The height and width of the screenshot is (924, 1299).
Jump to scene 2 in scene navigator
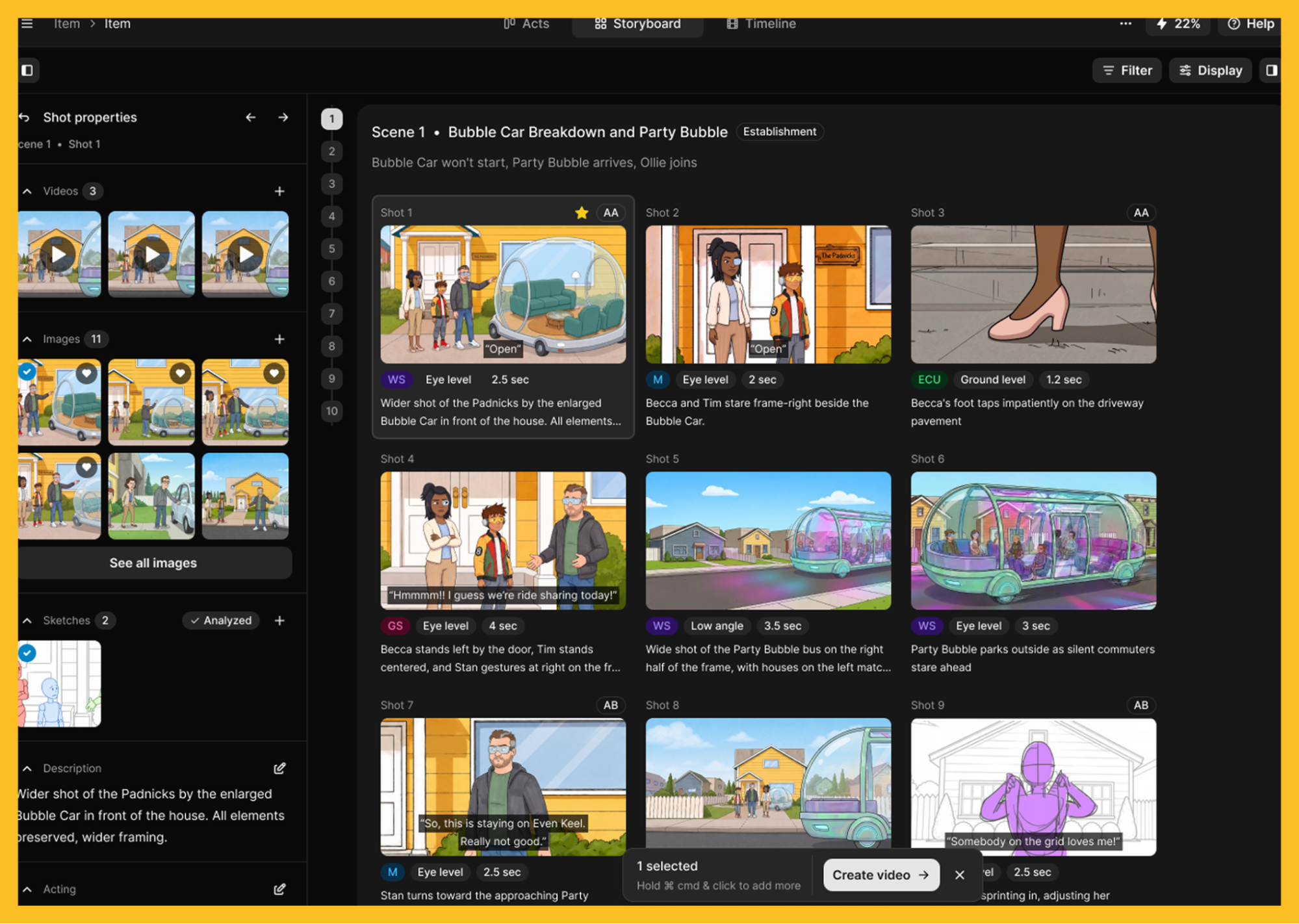pos(332,151)
